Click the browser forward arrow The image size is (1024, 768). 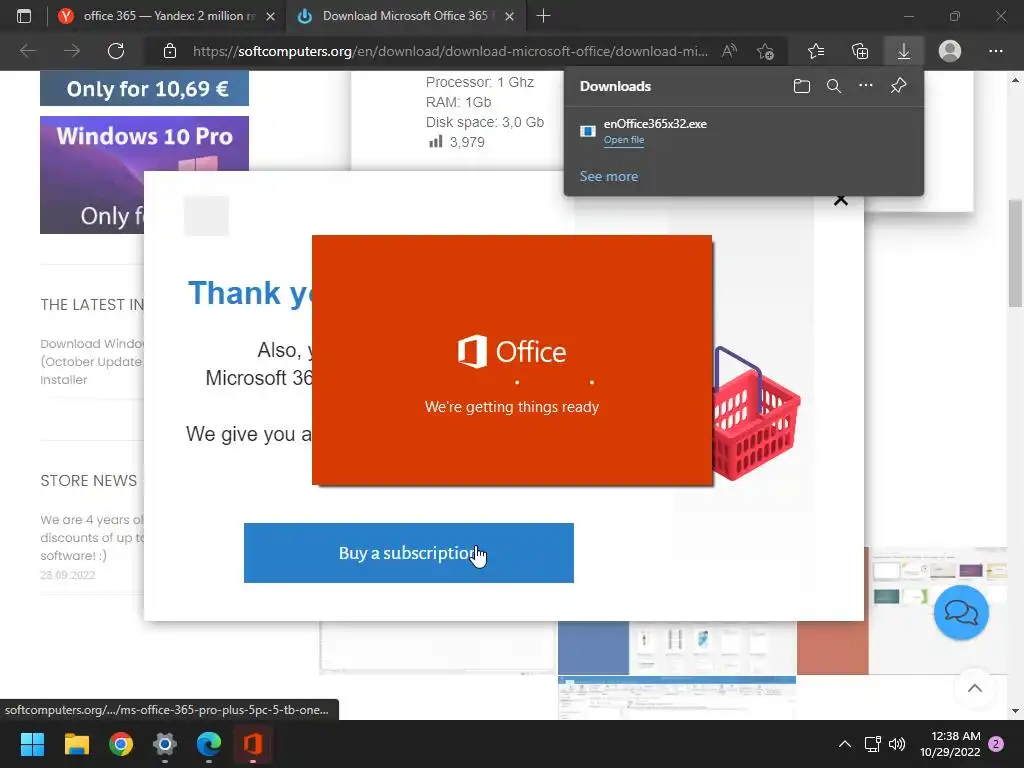point(72,51)
